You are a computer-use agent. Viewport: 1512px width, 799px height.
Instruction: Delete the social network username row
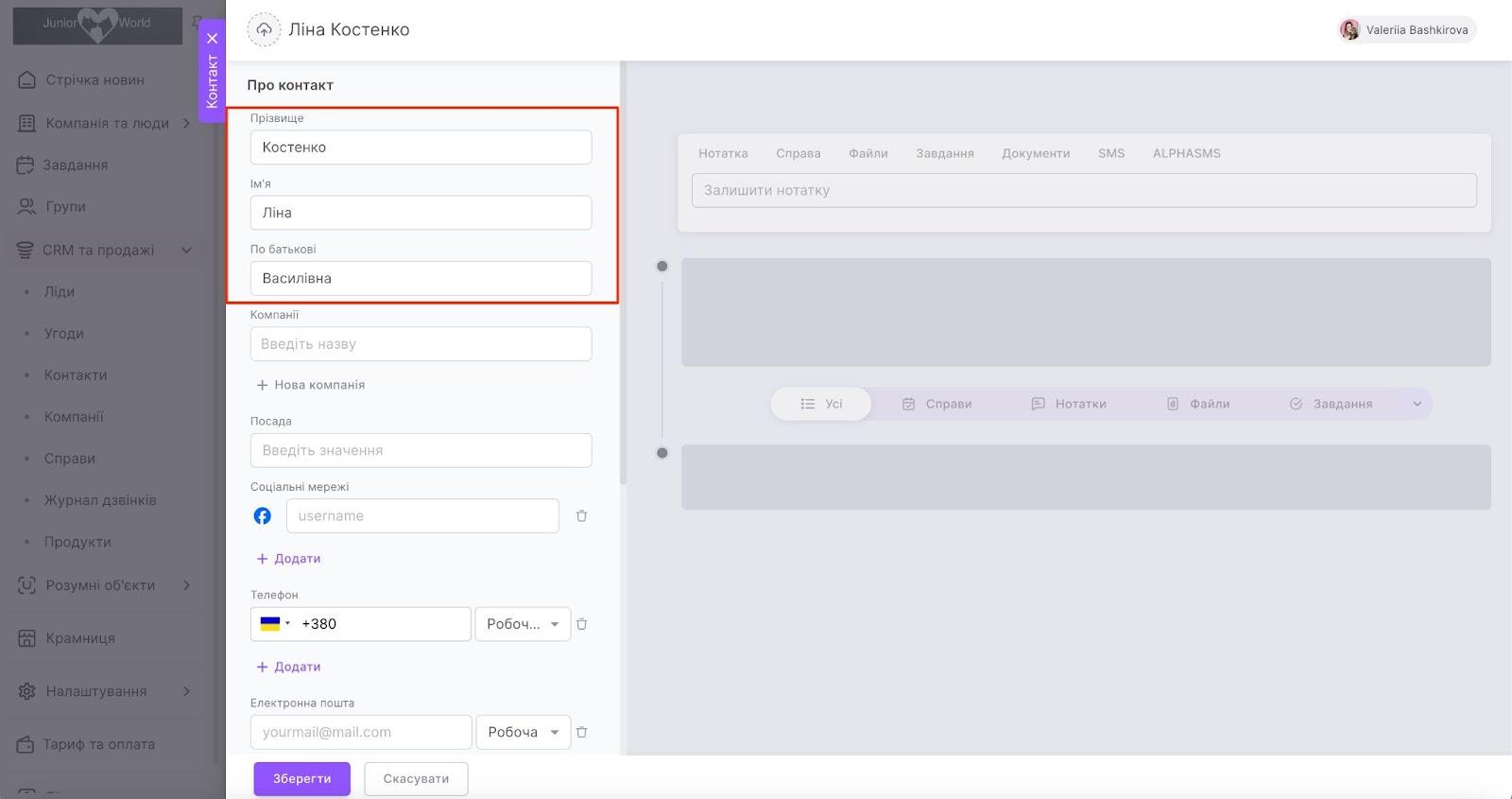click(x=581, y=516)
